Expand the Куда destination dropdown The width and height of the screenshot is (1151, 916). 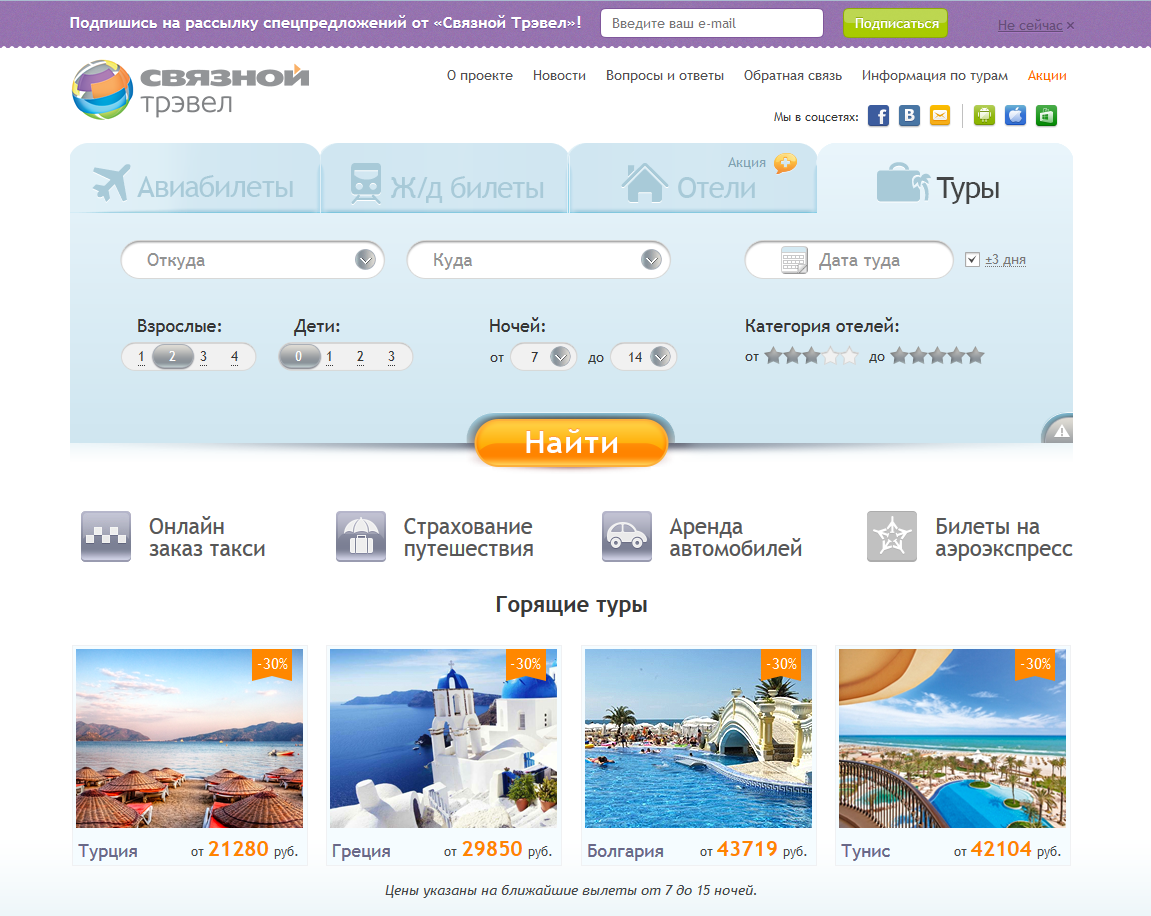click(x=651, y=260)
